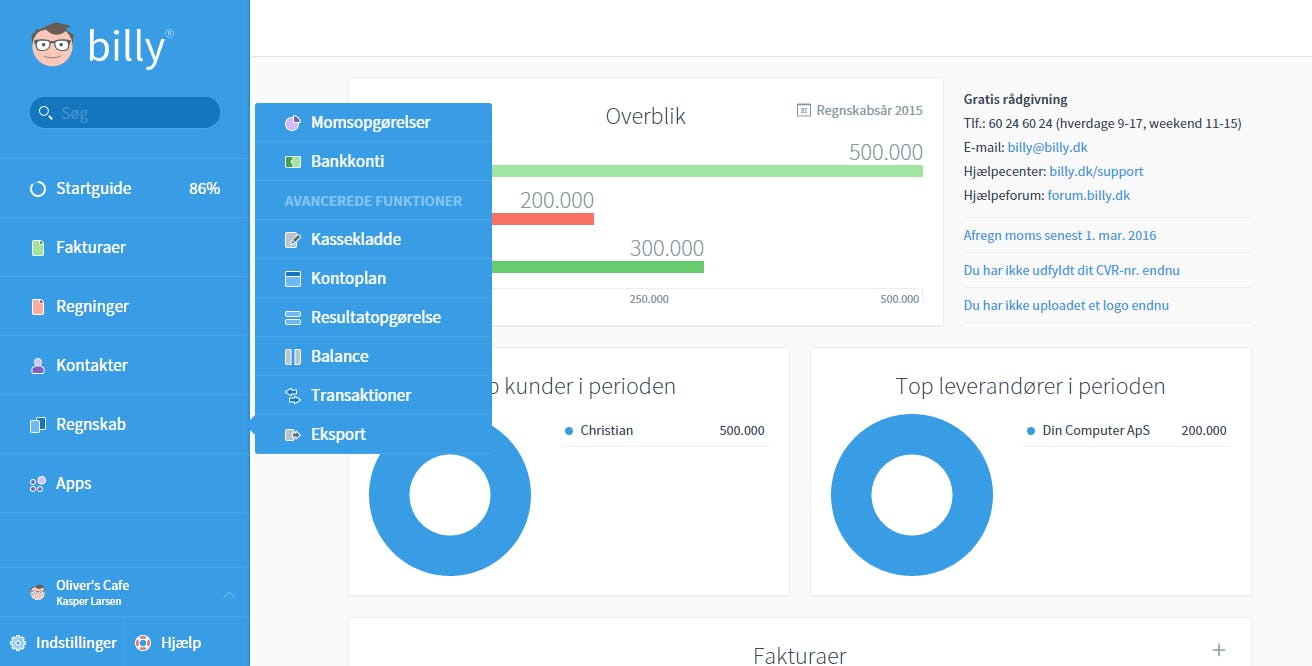Click the Resultatopgørelse icon
This screenshot has width=1312, height=666.
(x=293, y=318)
